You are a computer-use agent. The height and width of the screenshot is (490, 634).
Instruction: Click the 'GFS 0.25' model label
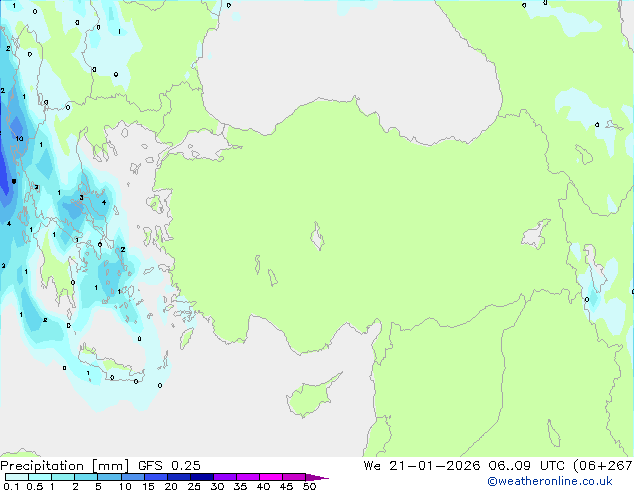tap(169, 466)
